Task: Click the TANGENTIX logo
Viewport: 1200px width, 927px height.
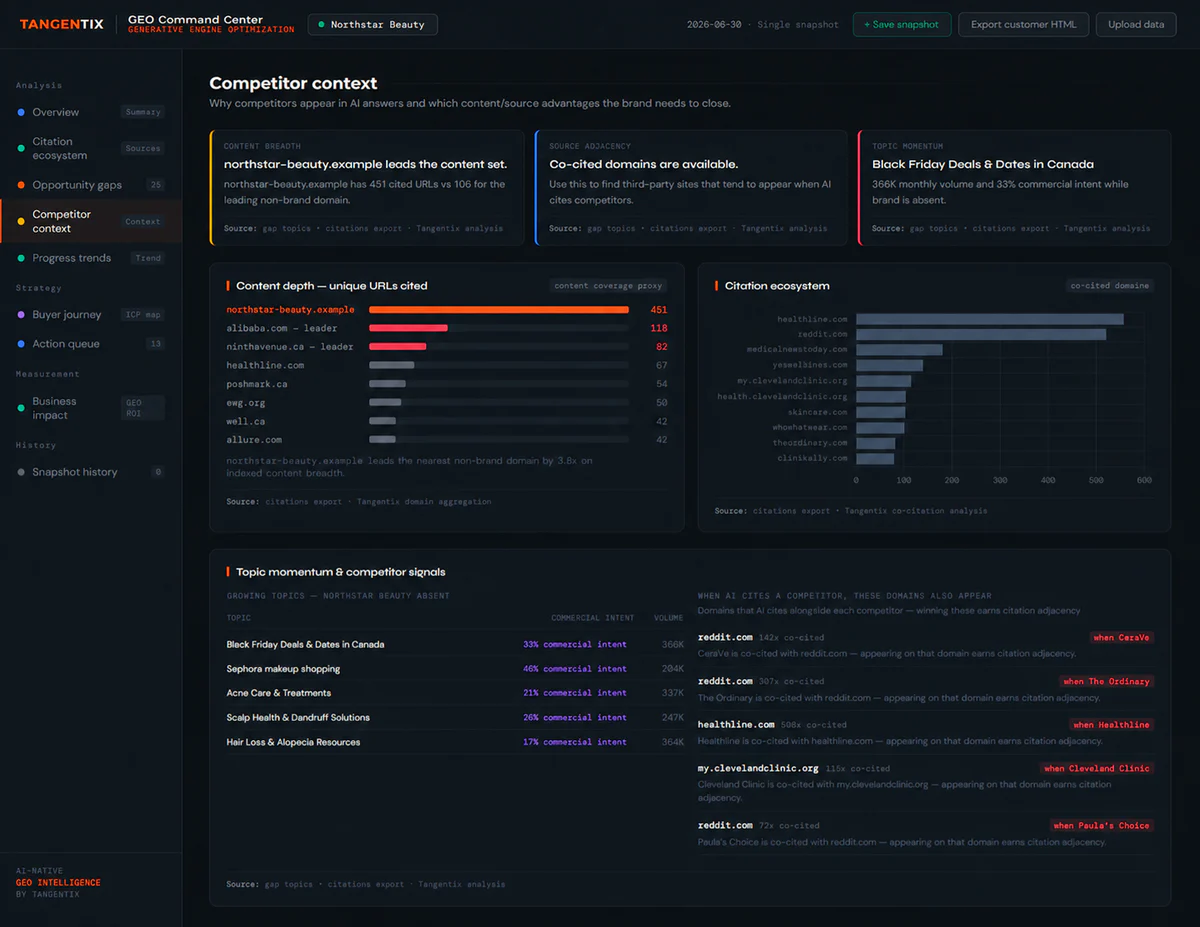Action: point(60,24)
